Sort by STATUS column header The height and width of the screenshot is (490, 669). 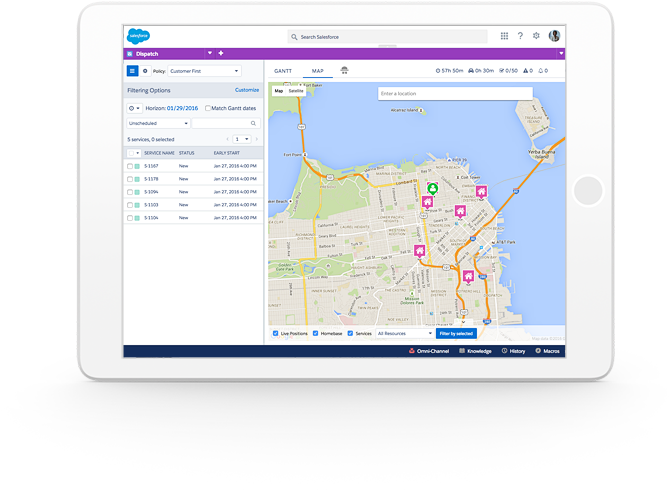[186, 153]
